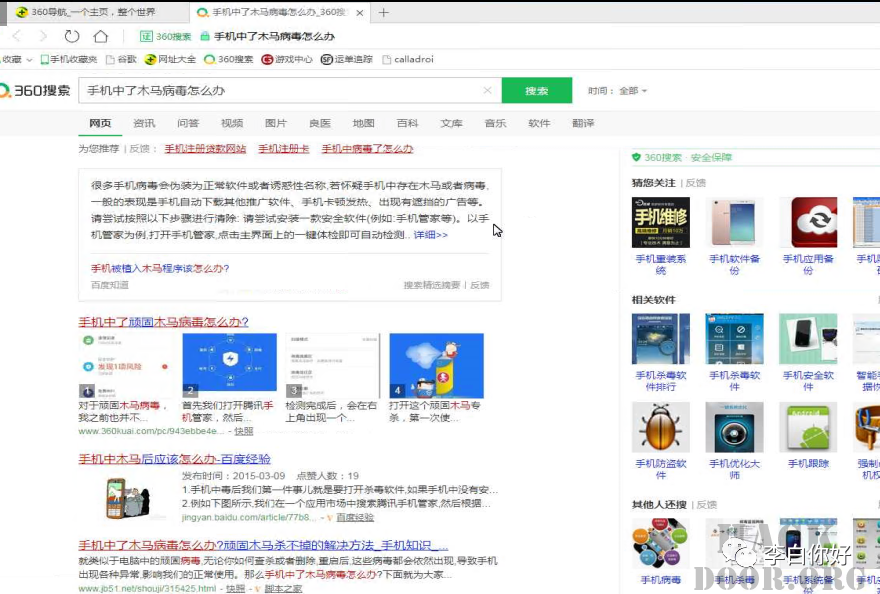The image size is (880, 594).
Task: Open 游戏中心 bookmark
Action: (x=287, y=59)
